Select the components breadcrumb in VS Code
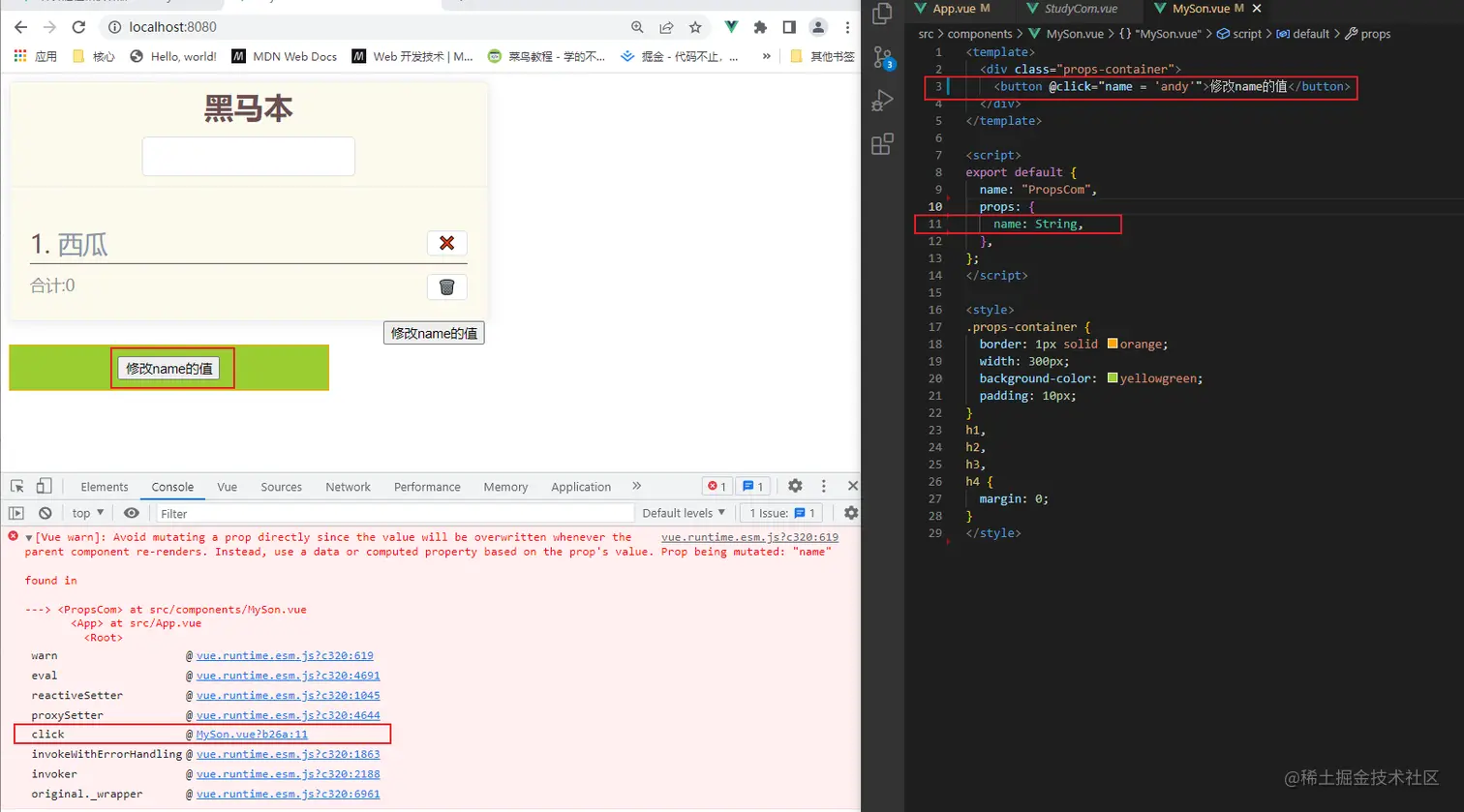Viewport: 1464px width, 812px height. click(x=980, y=34)
